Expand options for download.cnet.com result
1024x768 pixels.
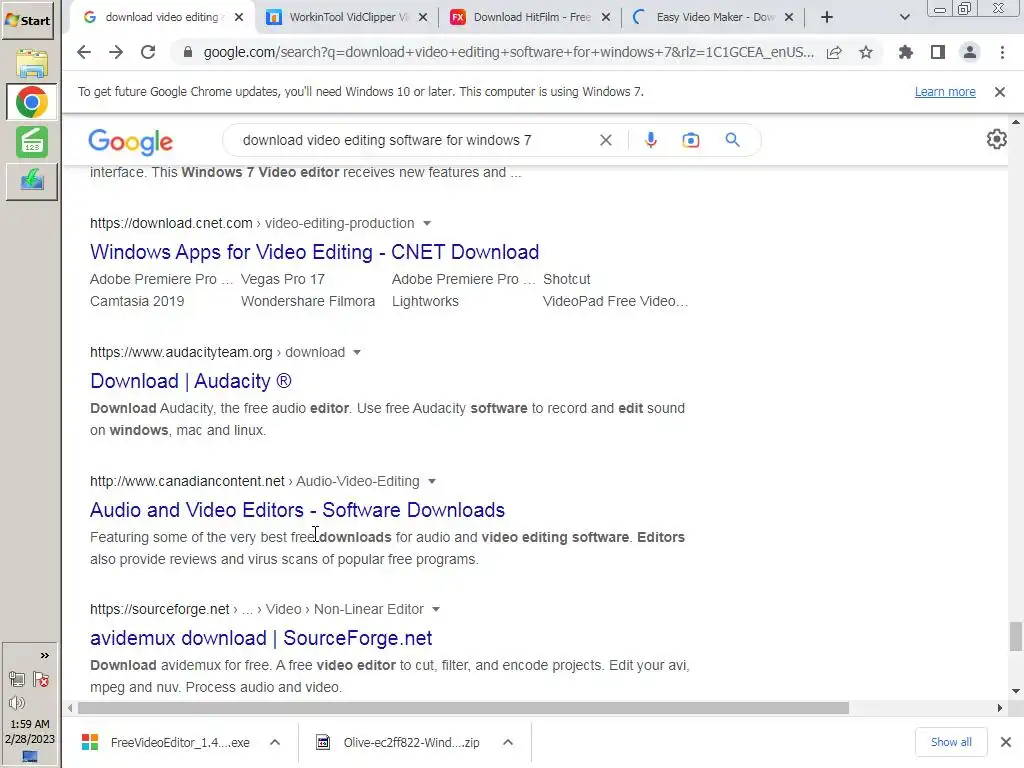[427, 223]
